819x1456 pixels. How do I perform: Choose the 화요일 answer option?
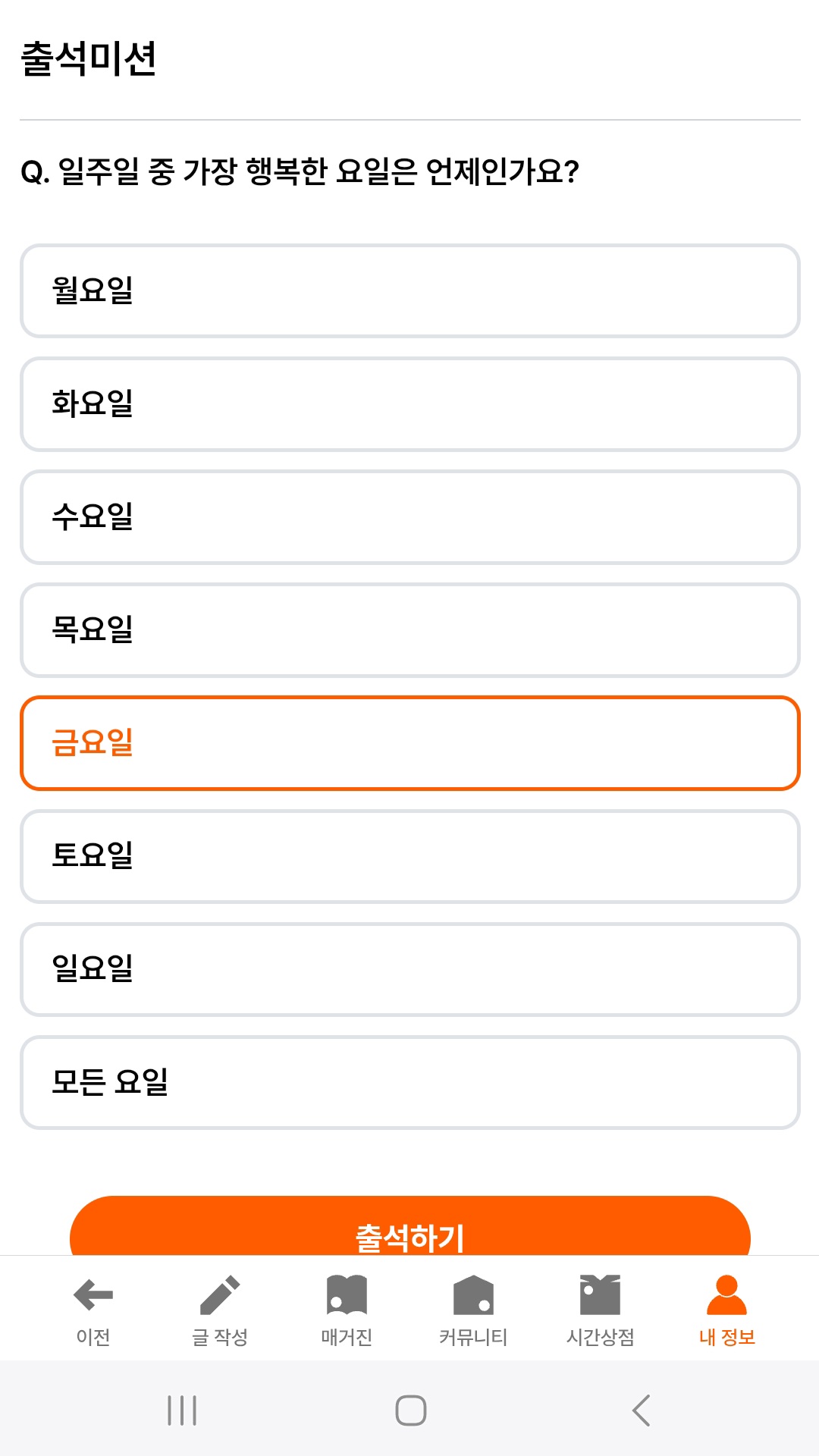click(x=410, y=404)
